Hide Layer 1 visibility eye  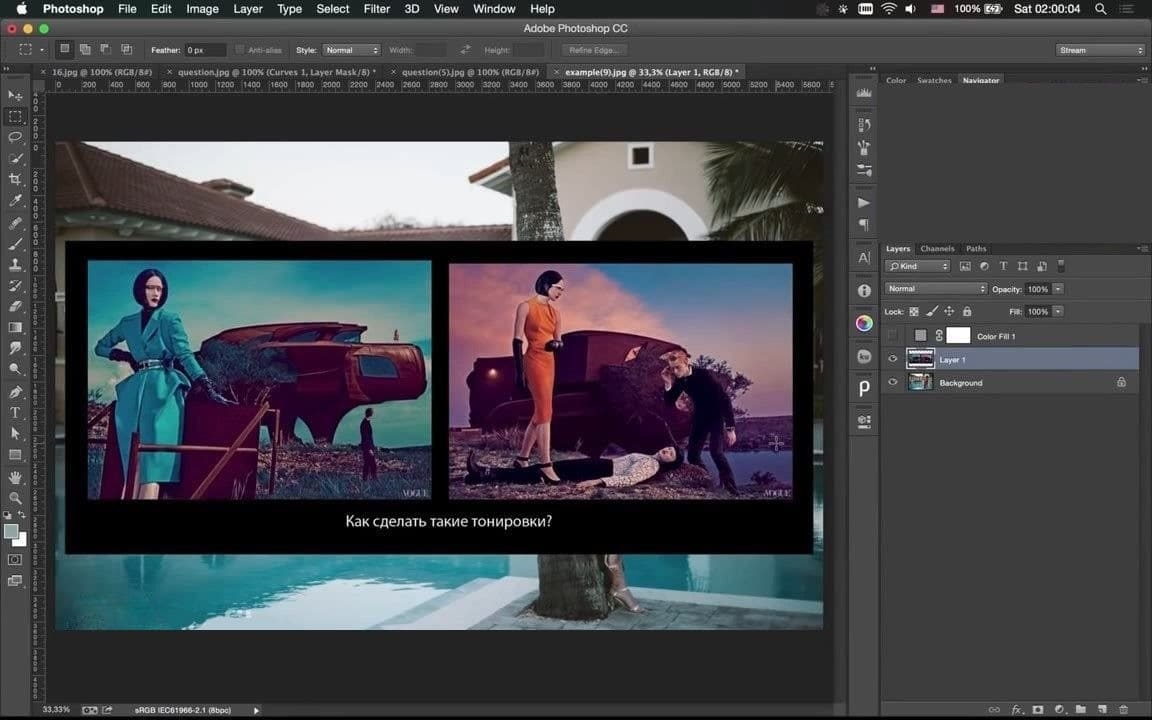893,359
